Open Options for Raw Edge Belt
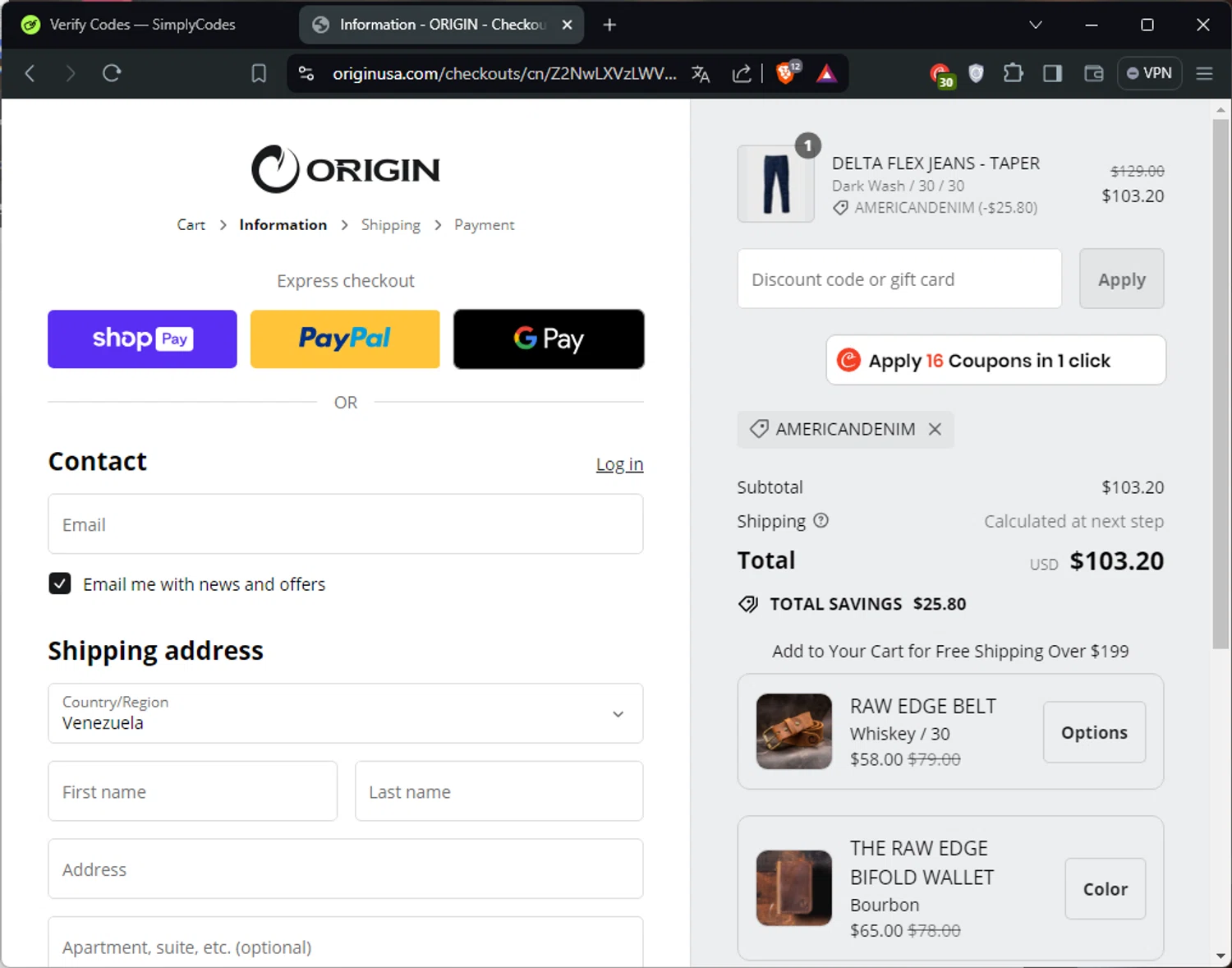This screenshot has height=968, width=1232. [1094, 732]
